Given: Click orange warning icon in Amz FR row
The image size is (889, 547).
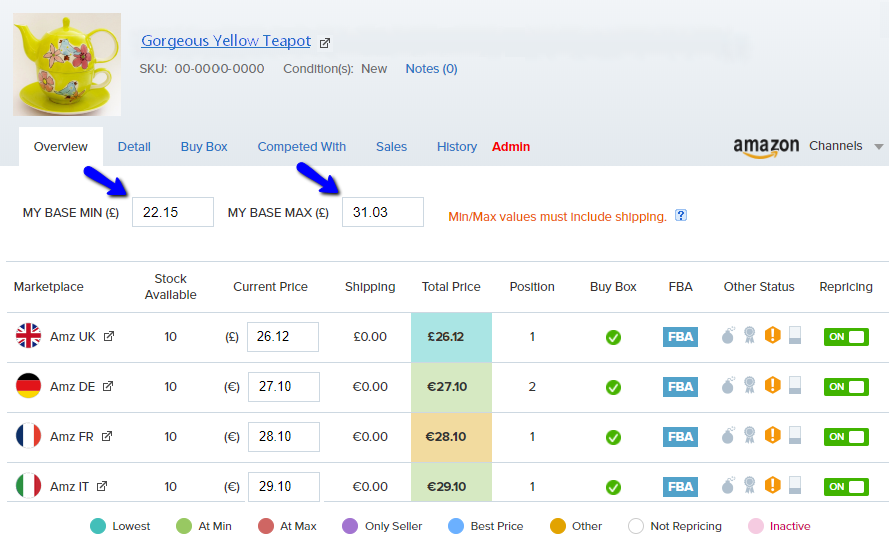Looking at the screenshot, I should tap(772, 435).
